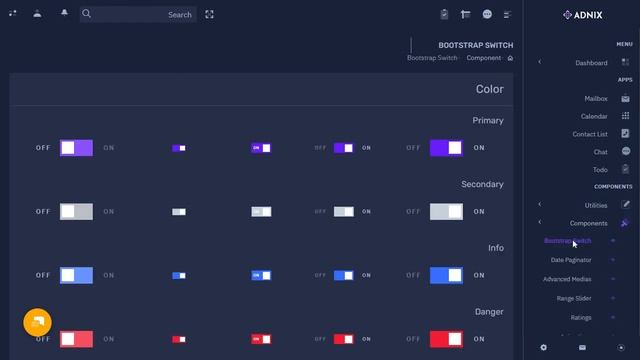Viewport: 640px width, 360px height.
Task: Click the Mailbox envelope icon
Action: pos(625,99)
